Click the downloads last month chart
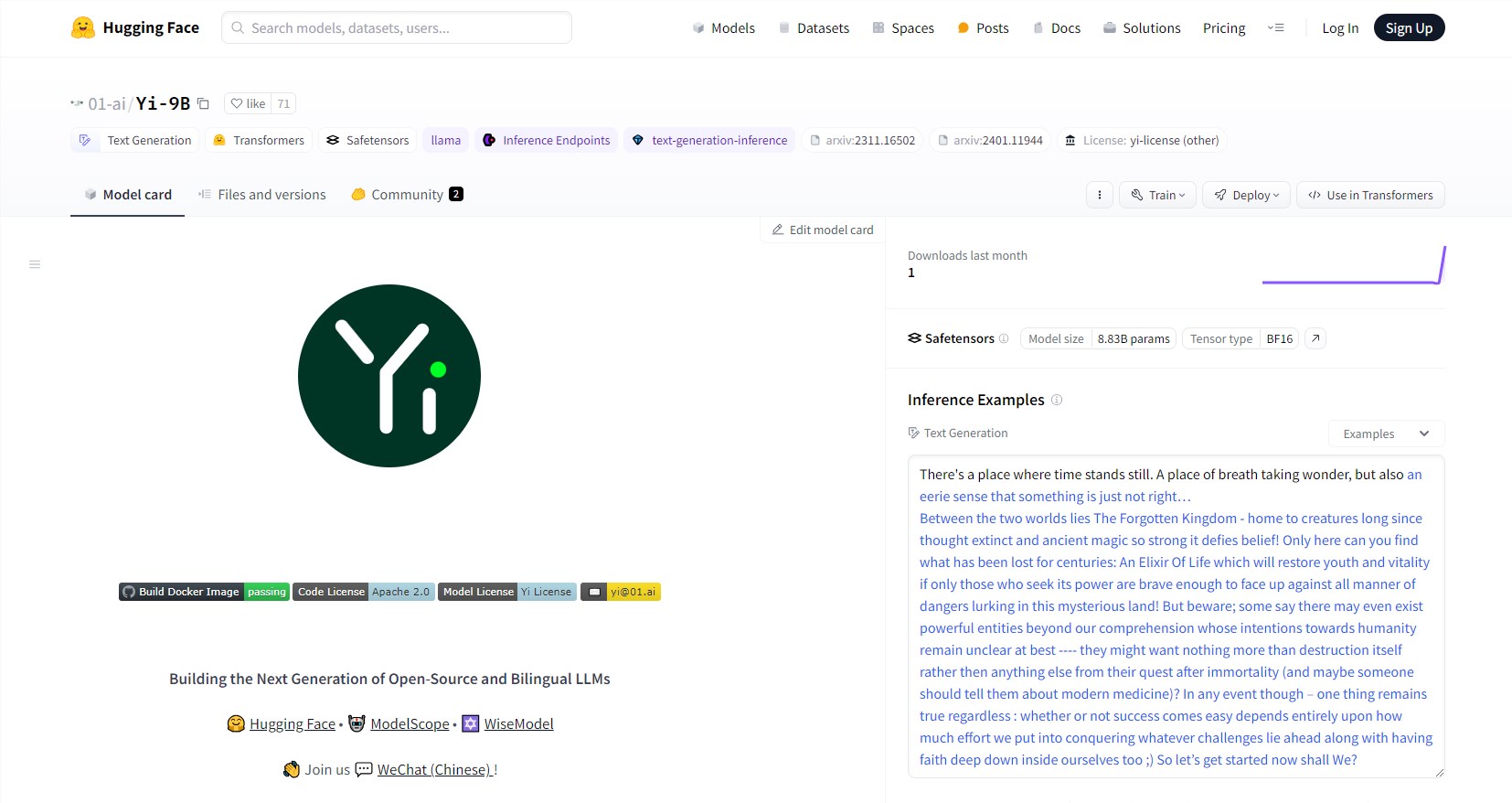1512x803 pixels. (x=1354, y=265)
